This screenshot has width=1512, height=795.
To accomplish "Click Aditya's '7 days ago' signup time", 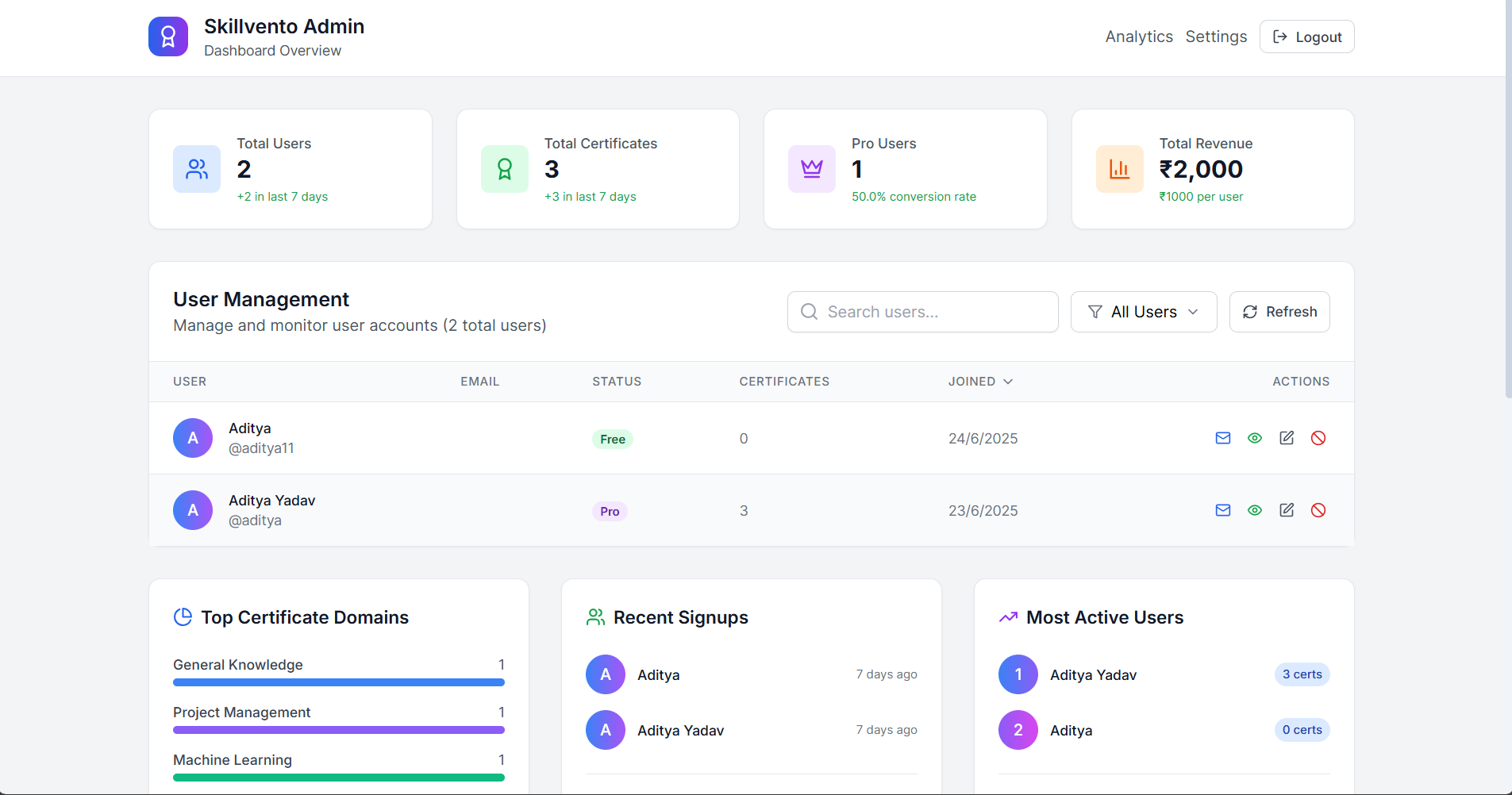I will point(887,674).
